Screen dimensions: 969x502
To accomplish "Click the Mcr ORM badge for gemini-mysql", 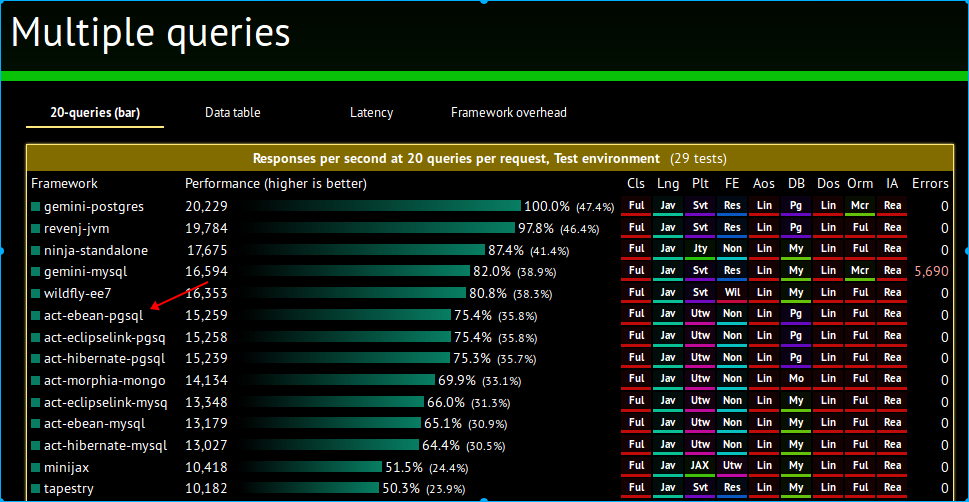I will (860, 271).
